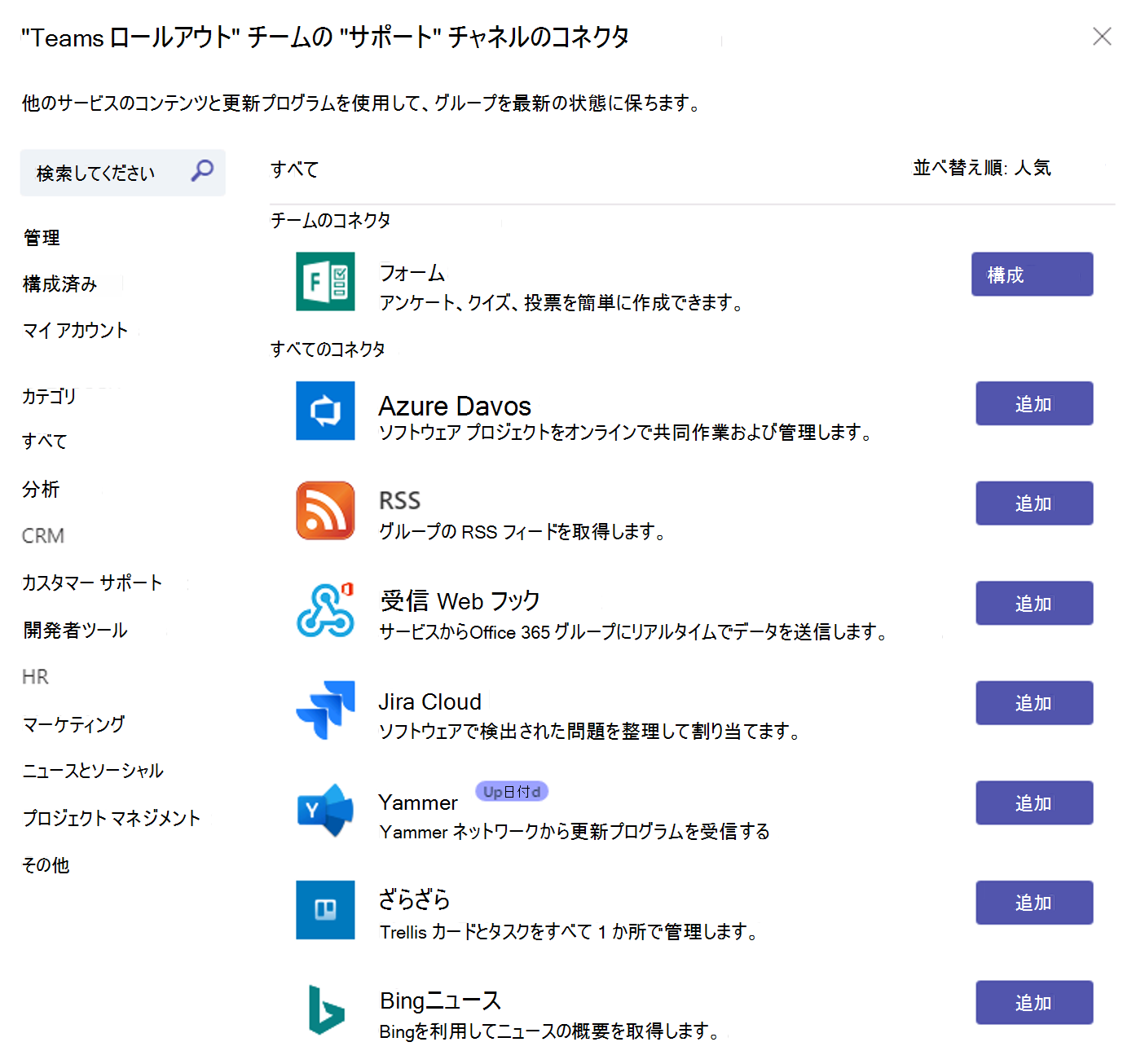Click the RSS feed orange icon
Image resolution: width=1123 pixels, height=1064 pixels.
(325, 511)
